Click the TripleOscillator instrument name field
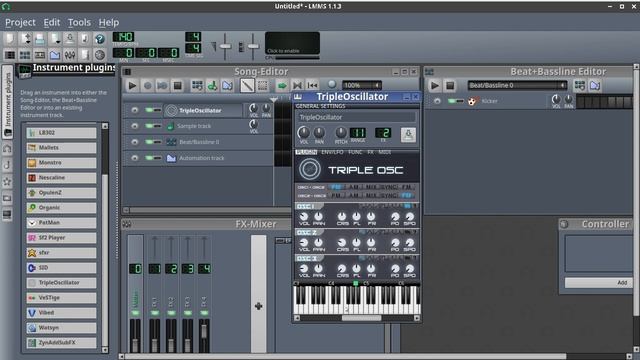Viewport: 640px width, 360px height. click(x=356, y=117)
